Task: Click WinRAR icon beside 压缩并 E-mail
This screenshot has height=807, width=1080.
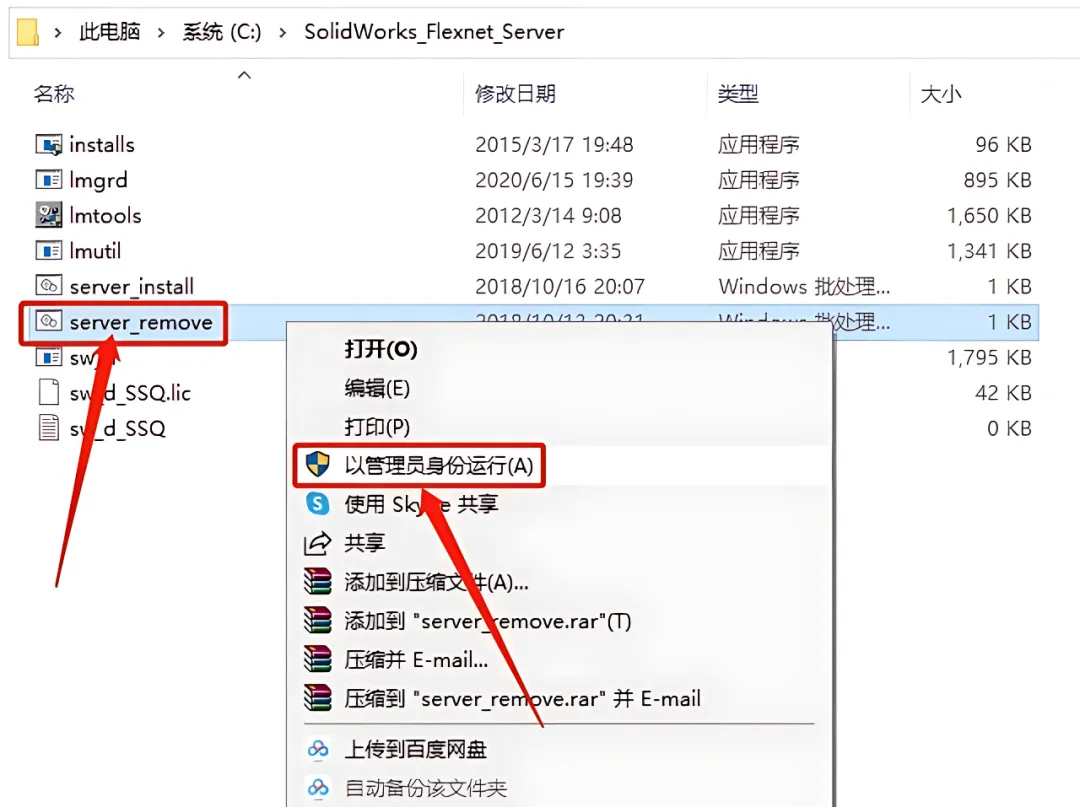Action: coord(318,660)
